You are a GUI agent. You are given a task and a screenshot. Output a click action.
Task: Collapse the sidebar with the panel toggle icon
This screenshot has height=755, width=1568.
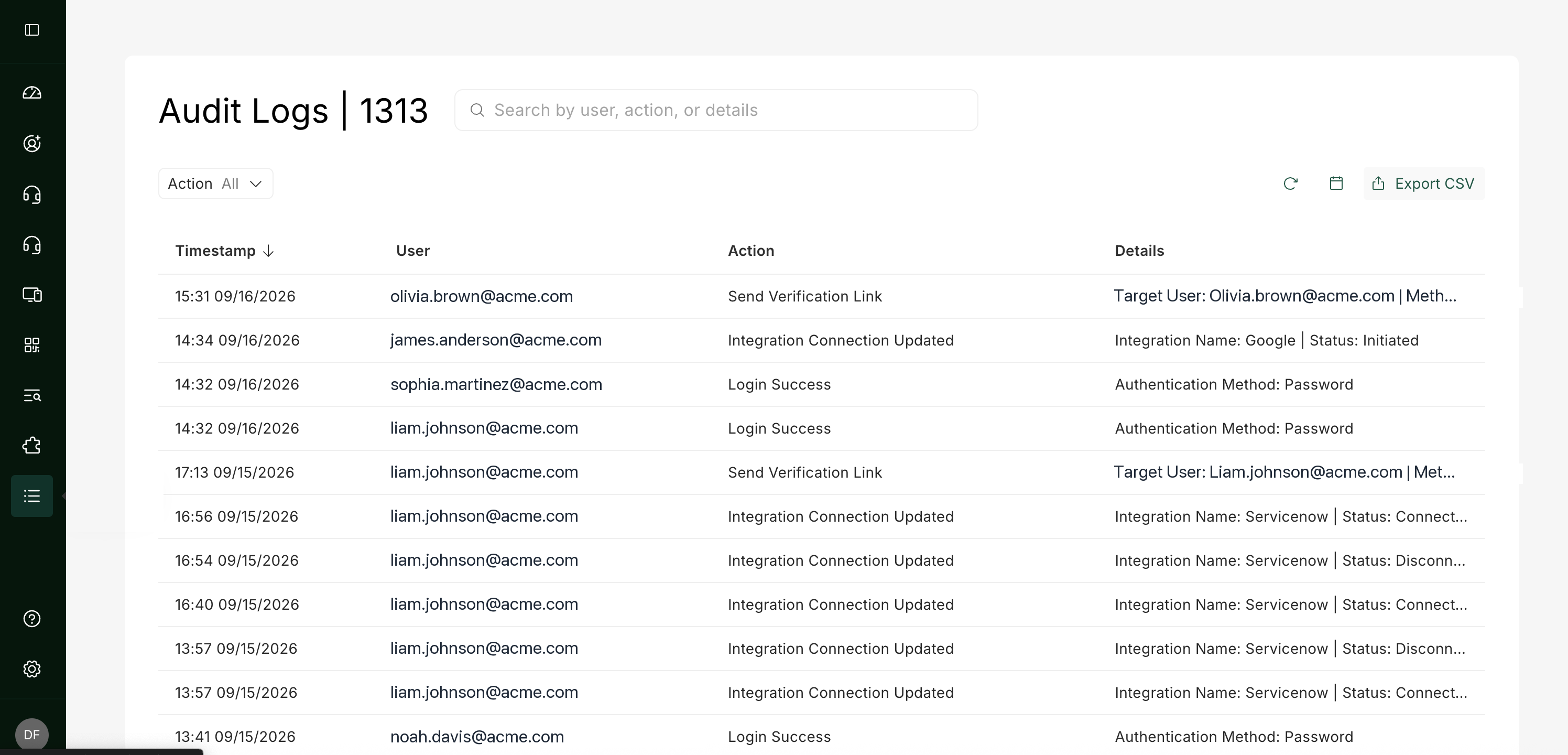click(31, 30)
